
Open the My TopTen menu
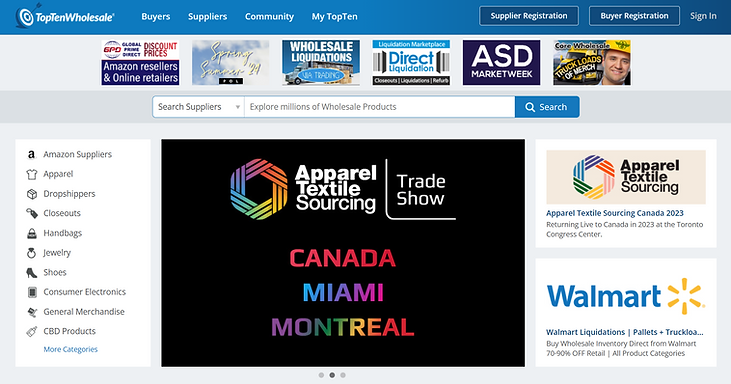(x=335, y=16)
